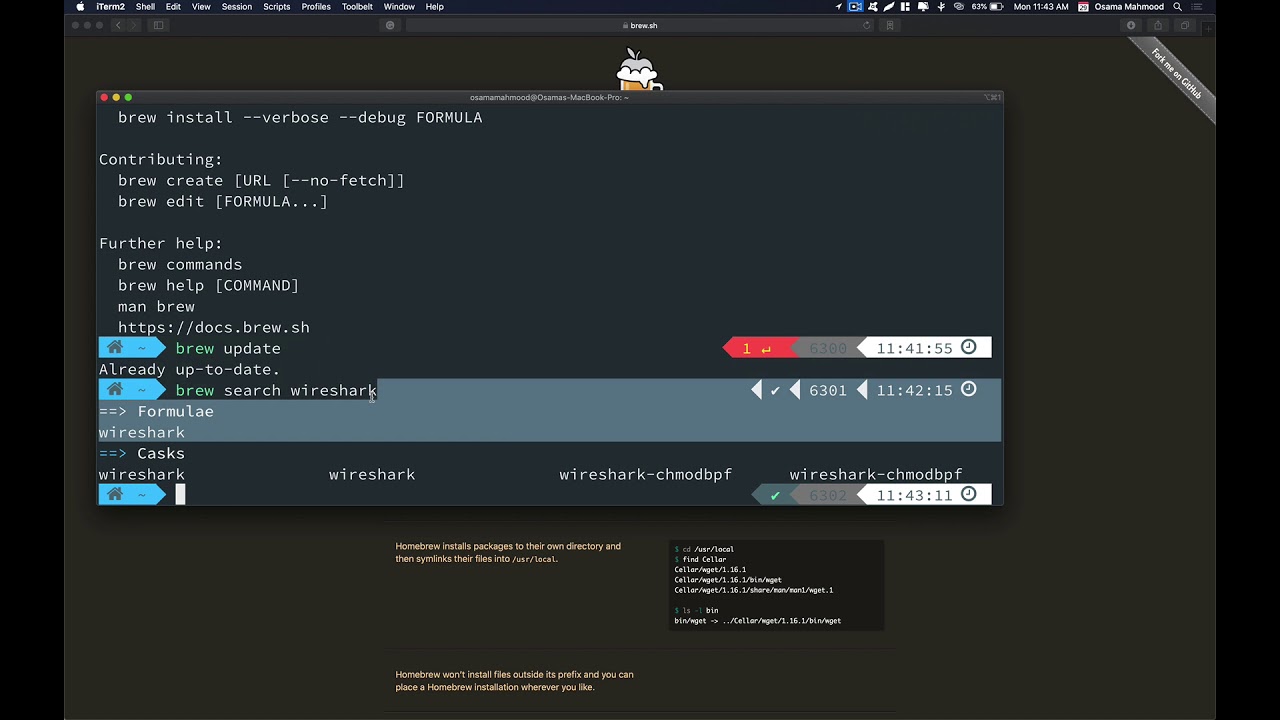
Task: Show Safari downloads
Action: [x=1131, y=25]
